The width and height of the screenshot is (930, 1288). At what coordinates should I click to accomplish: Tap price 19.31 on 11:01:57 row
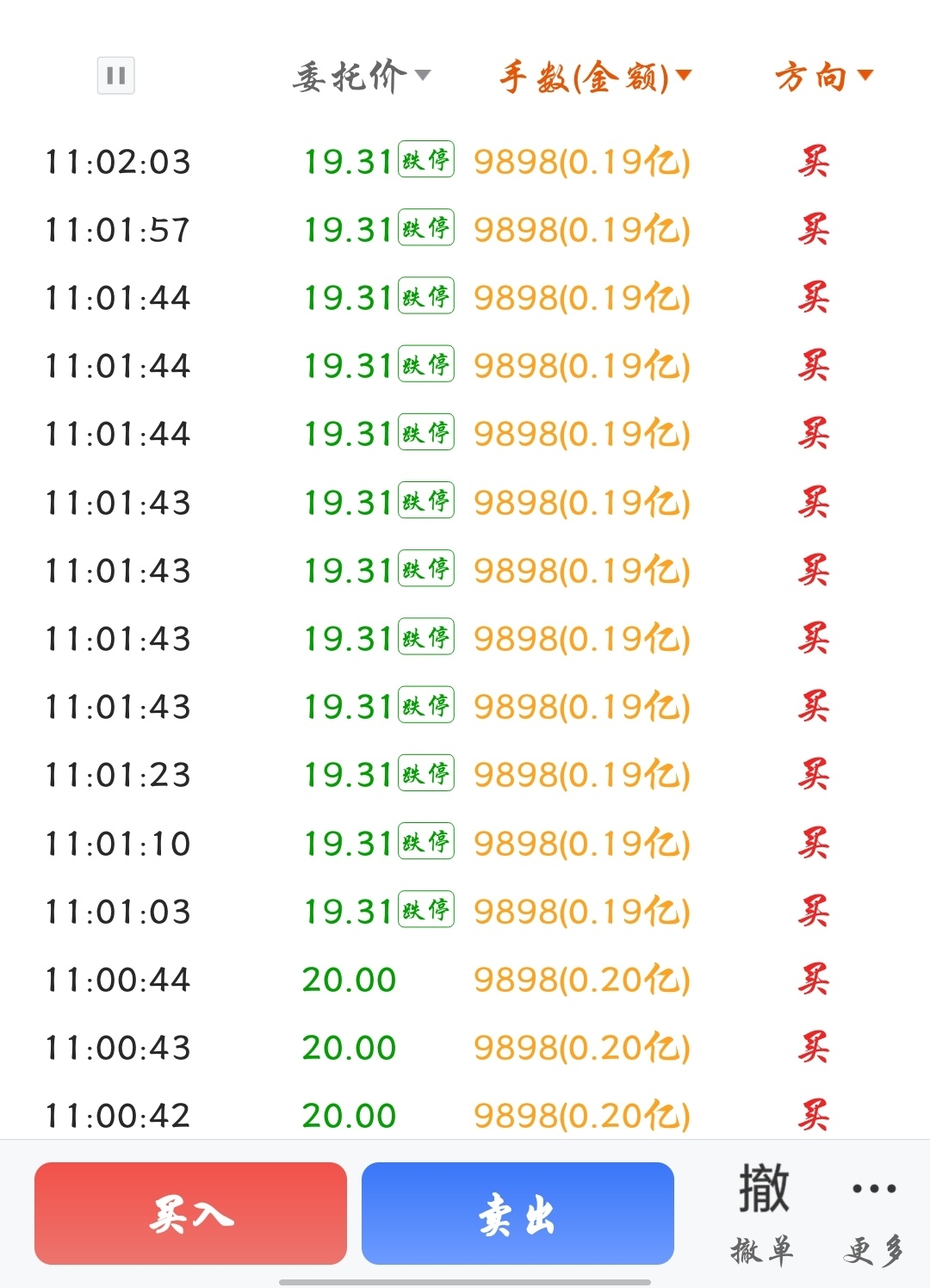coord(349,230)
